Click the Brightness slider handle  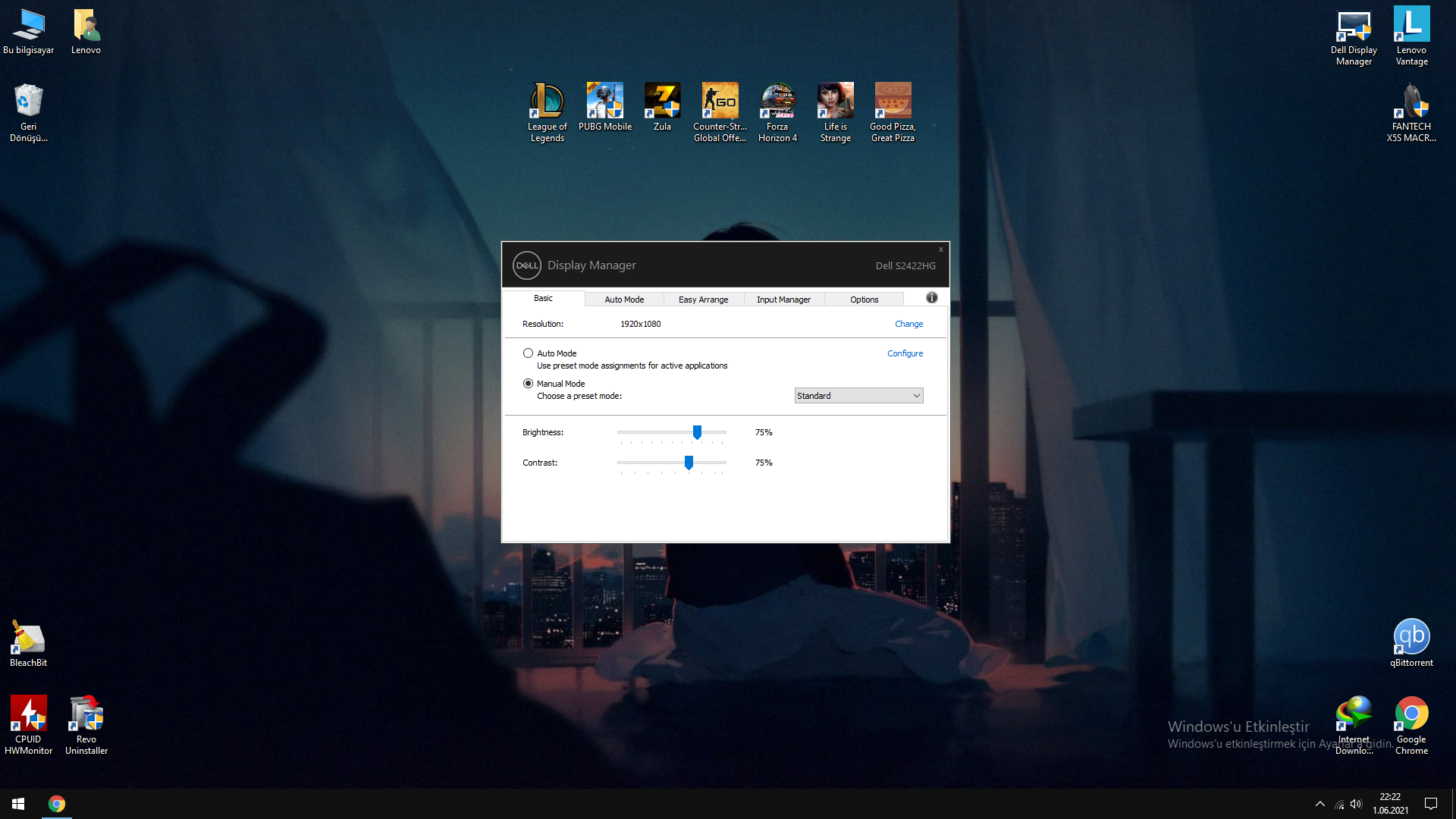click(697, 432)
